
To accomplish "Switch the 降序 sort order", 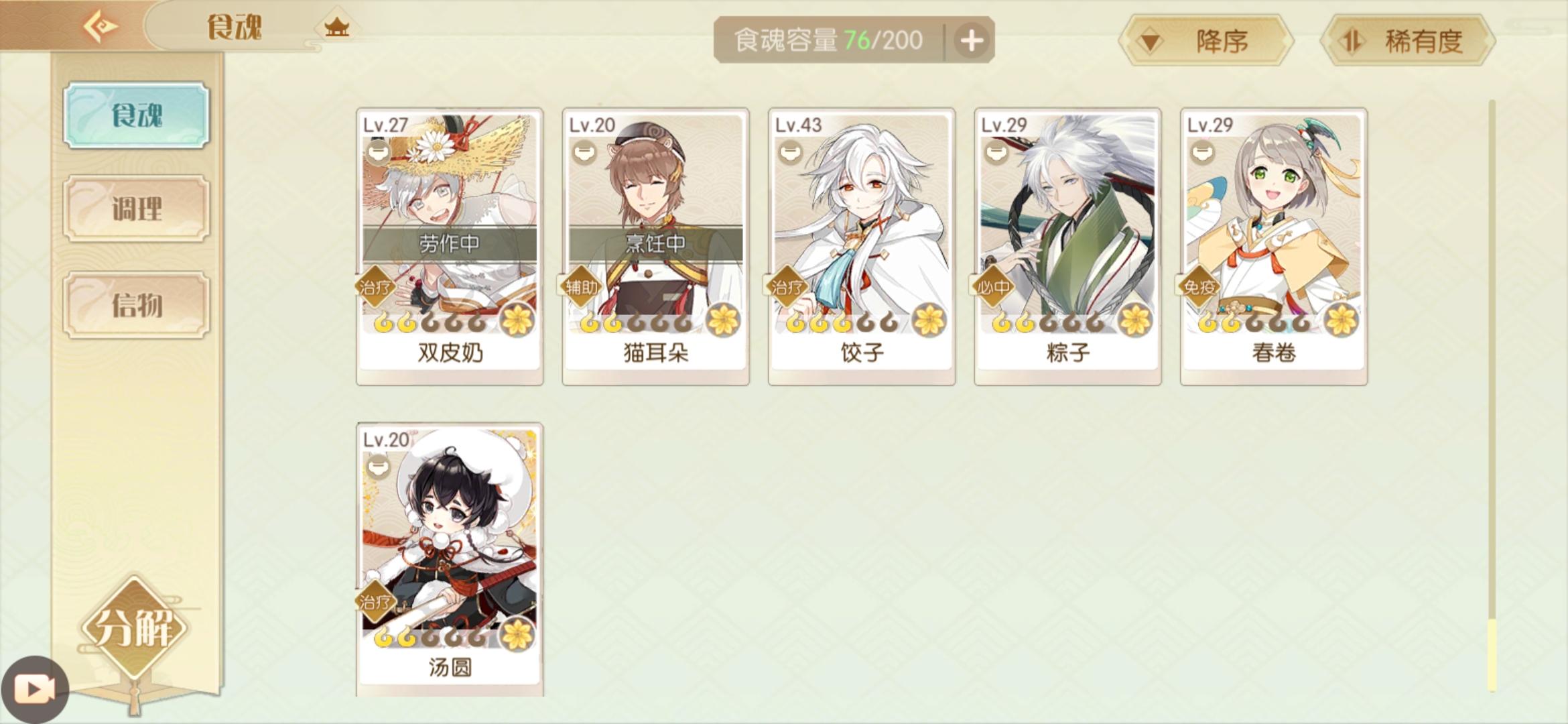I will [1205, 41].
